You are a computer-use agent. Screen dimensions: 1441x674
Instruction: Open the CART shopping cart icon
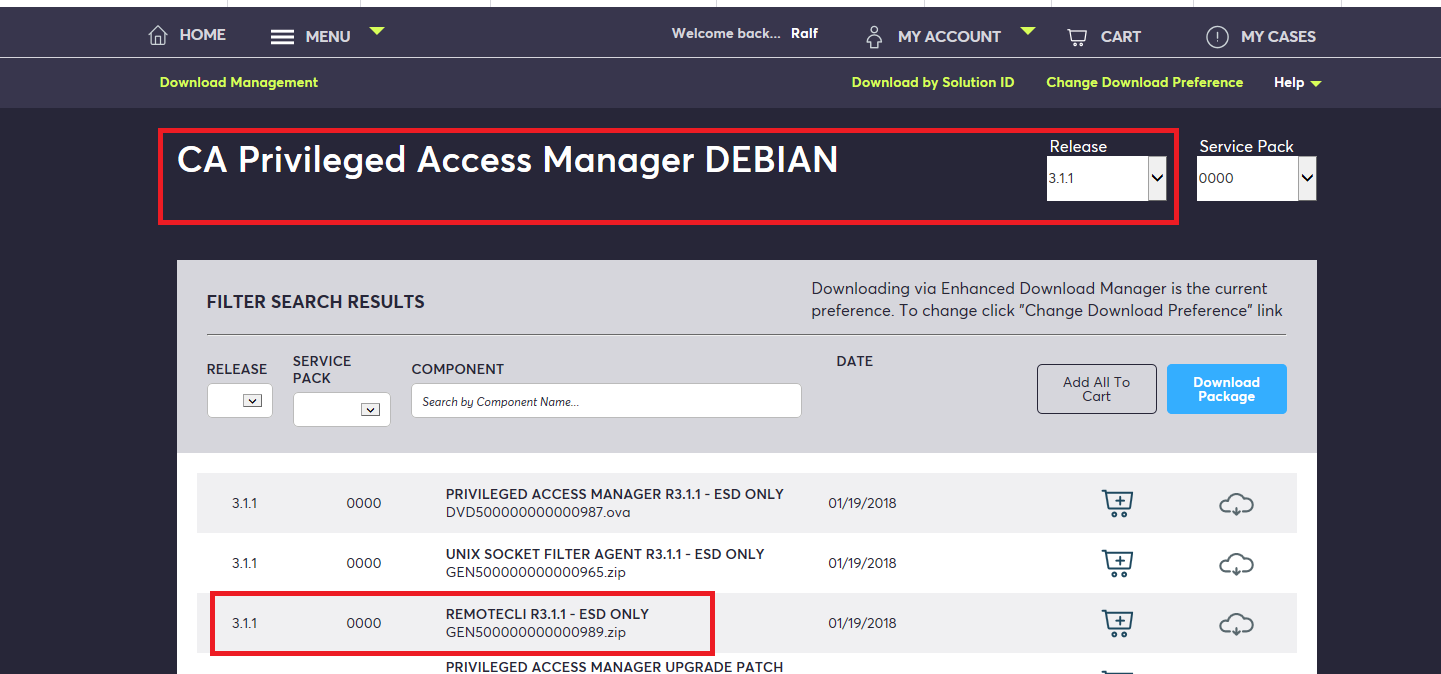click(1076, 36)
